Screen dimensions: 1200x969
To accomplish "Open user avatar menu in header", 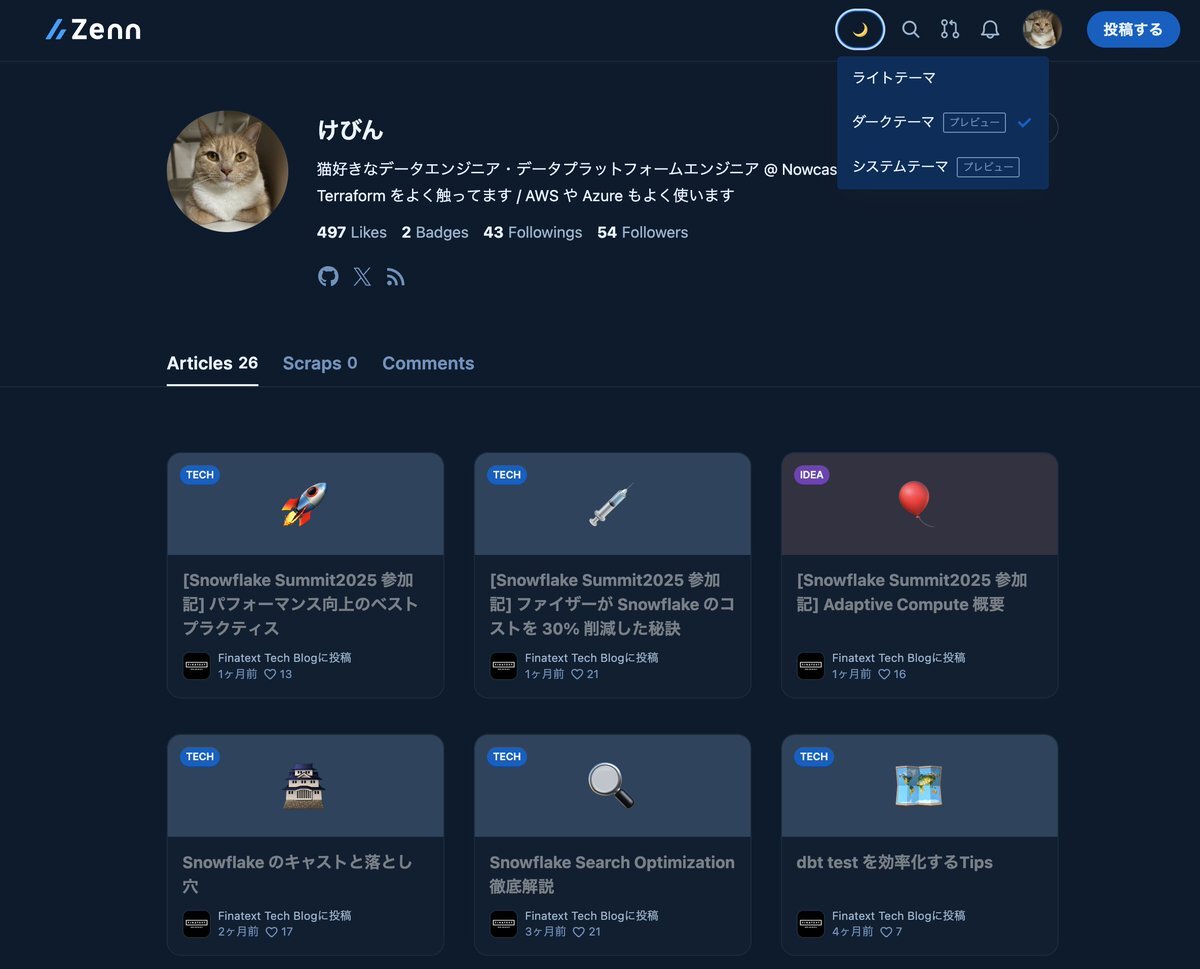I will pos(1042,30).
